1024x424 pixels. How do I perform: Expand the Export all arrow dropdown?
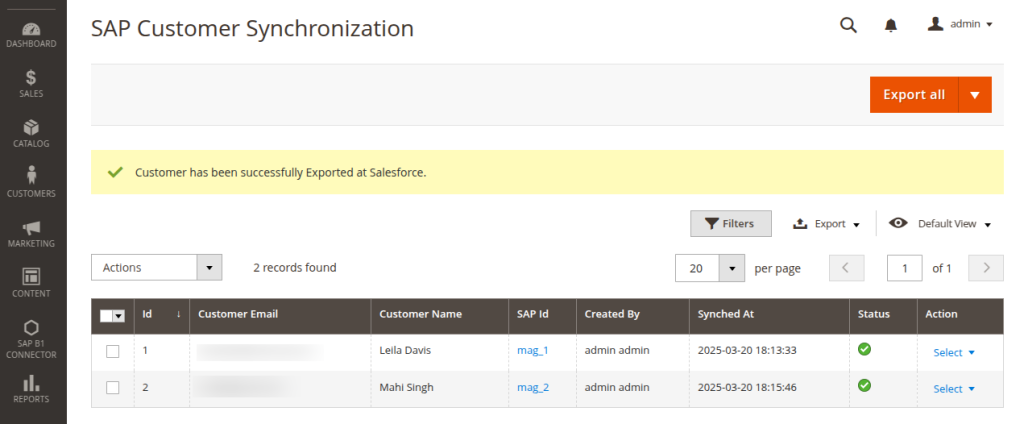(x=975, y=95)
